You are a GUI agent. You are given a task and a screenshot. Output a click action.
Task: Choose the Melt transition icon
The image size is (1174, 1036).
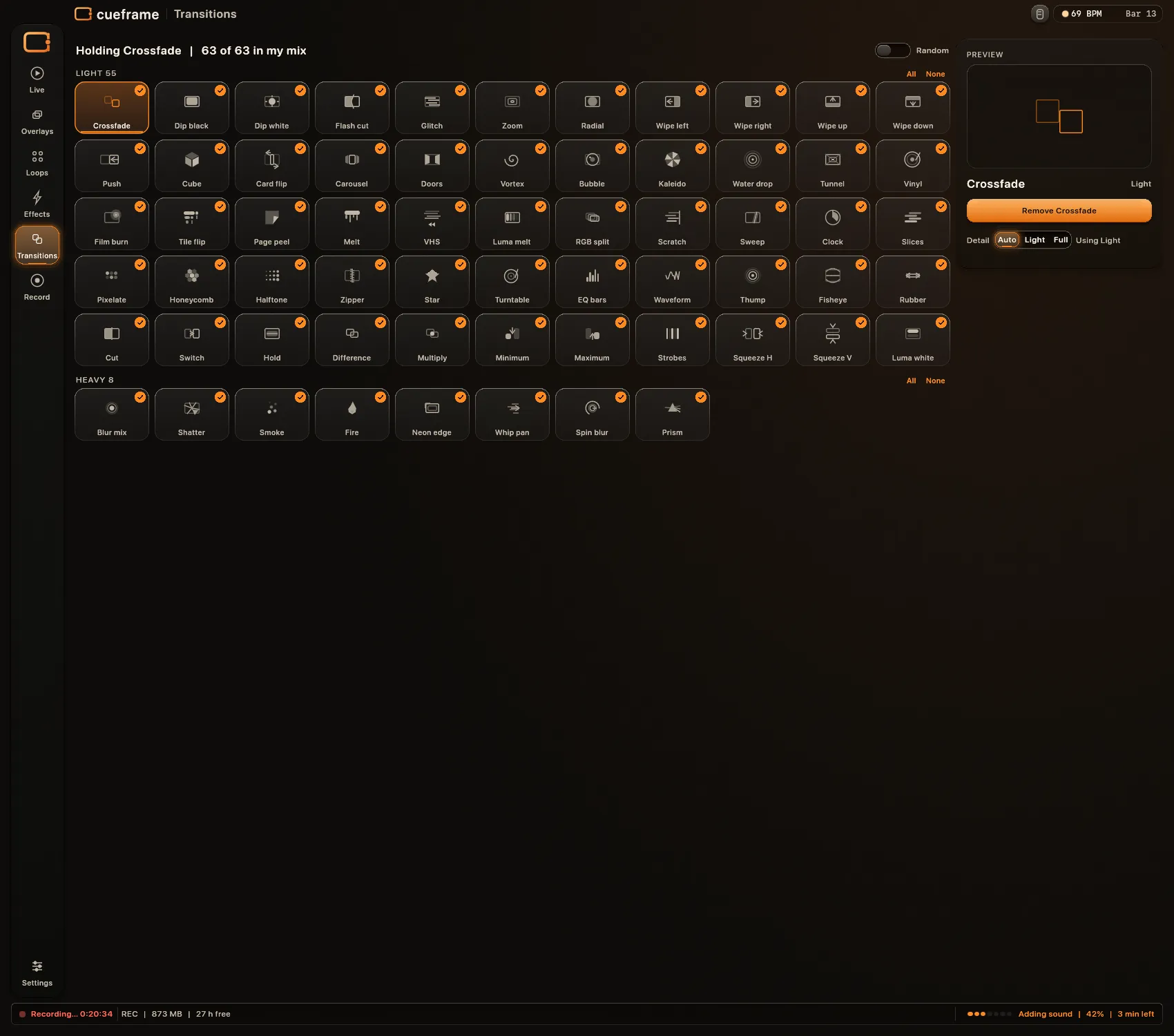pyautogui.click(x=352, y=218)
